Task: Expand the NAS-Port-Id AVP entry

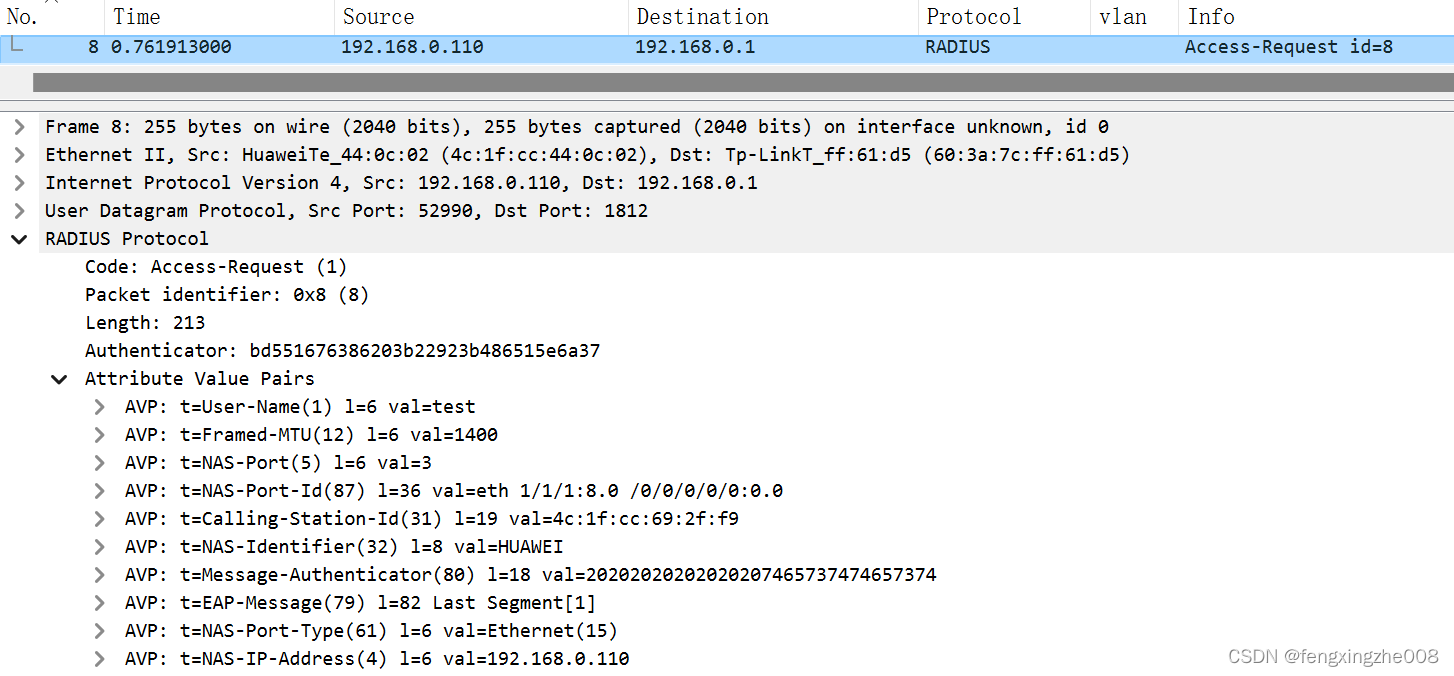Action: 97,490
